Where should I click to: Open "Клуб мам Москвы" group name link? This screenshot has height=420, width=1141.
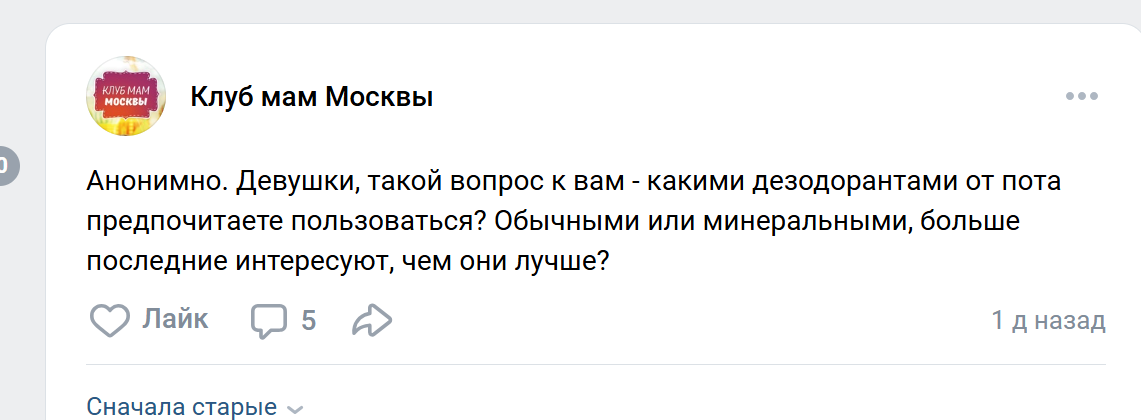point(312,96)
